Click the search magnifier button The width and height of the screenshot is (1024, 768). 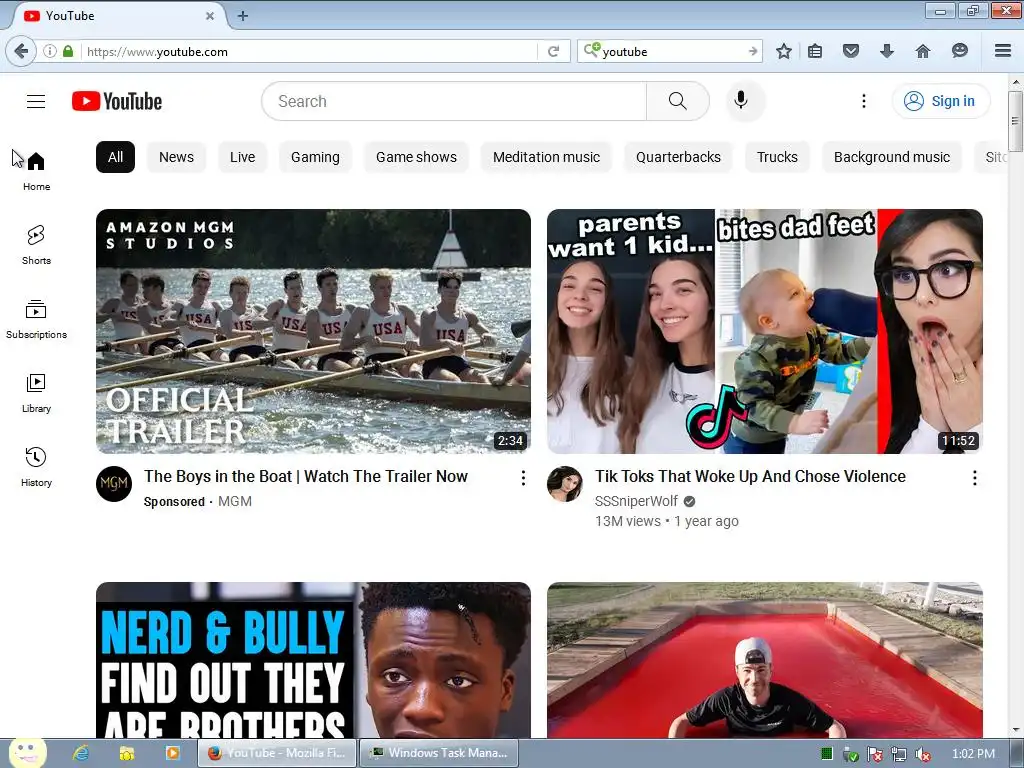click(x=678, y=101)
